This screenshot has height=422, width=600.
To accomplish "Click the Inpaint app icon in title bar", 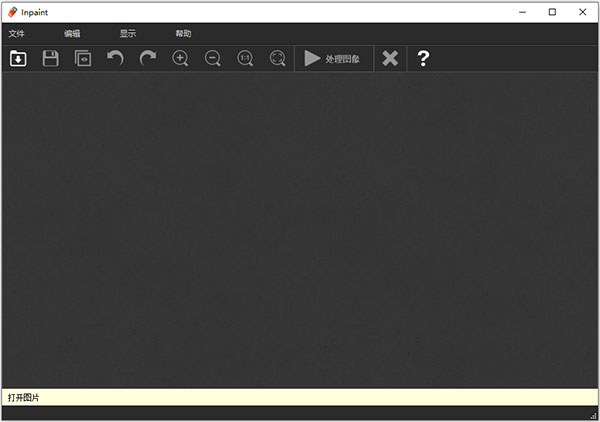I will click(13, 12).
